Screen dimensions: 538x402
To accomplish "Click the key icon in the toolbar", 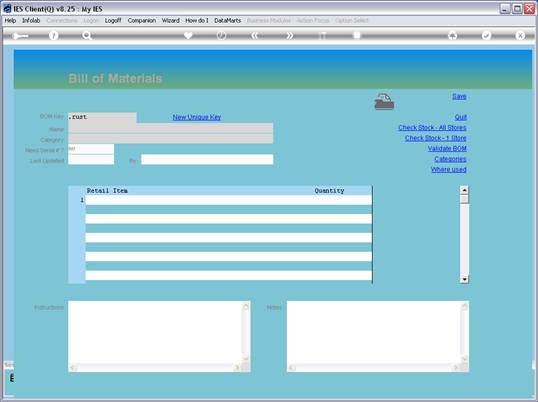I will tap(20, 36).
